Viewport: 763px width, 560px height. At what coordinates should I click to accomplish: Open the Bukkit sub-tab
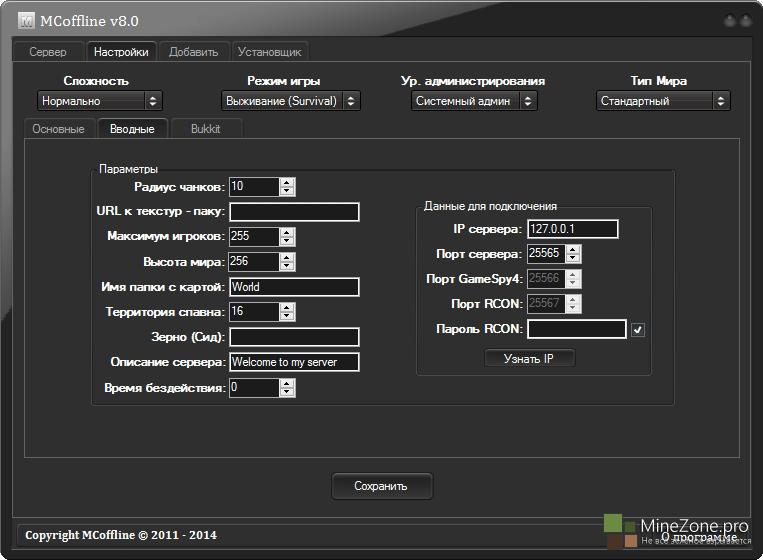pyautogui.click(x=205, y=129)
